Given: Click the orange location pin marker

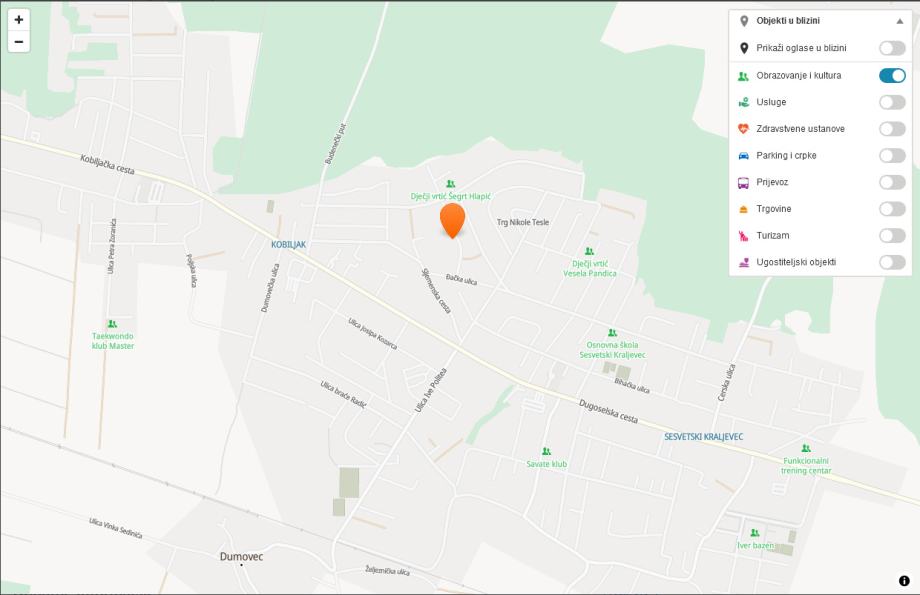Looking at the screenshot, I should click(x=452, y=221).
